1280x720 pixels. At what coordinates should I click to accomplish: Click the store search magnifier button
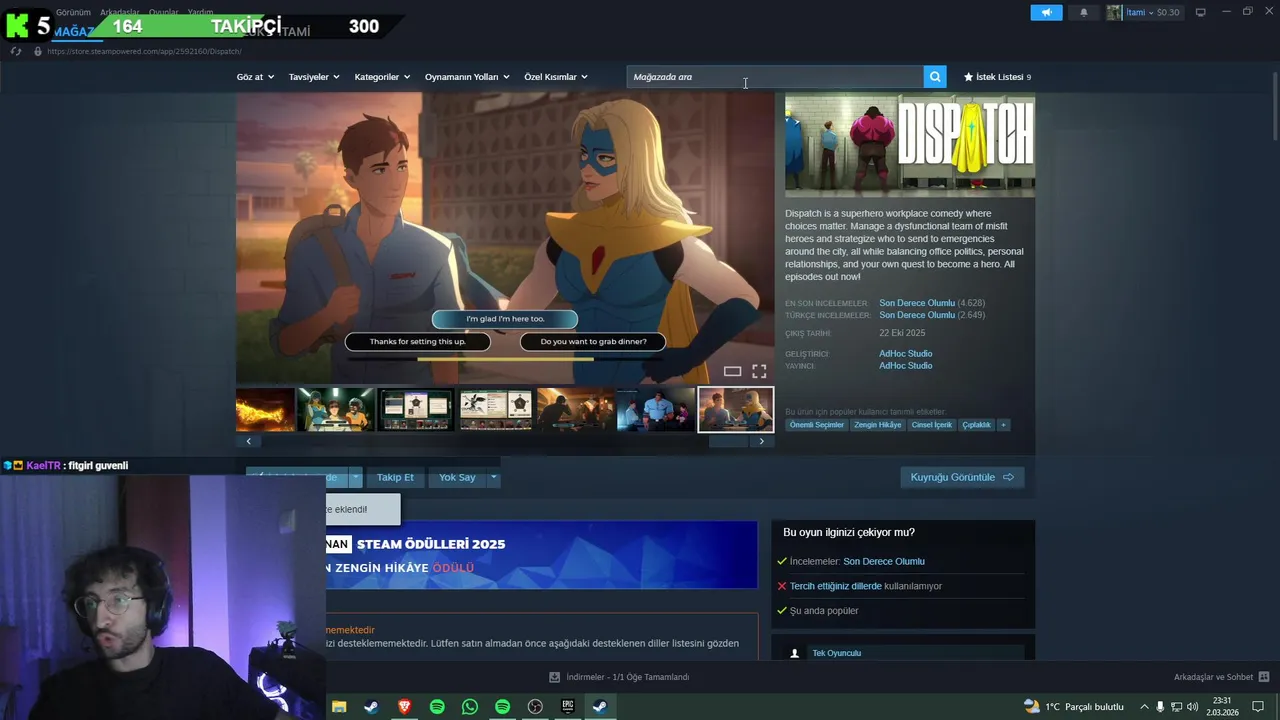(x=934, y=77)
